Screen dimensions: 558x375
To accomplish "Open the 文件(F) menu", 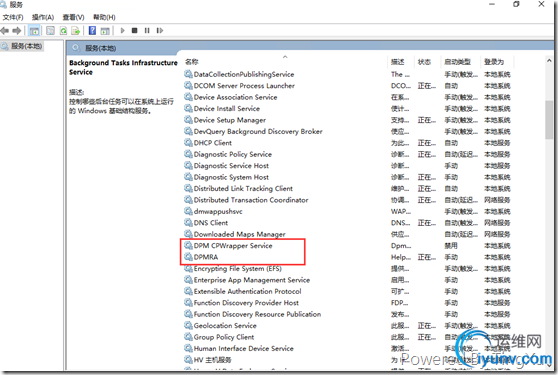I will click(13, 17).
